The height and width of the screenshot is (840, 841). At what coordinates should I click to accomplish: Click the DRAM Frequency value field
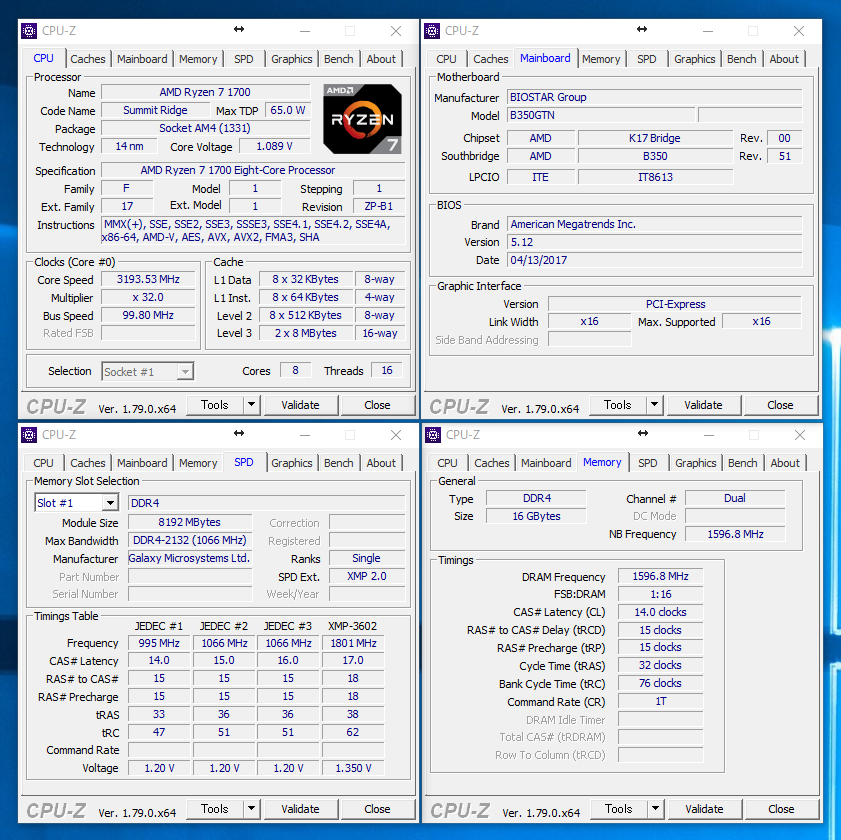point(661,577)
